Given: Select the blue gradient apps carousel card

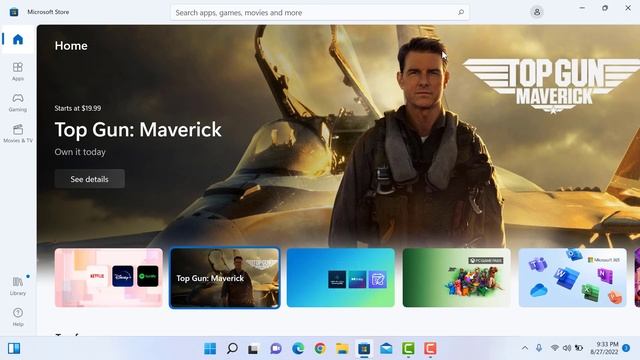Looking at the screenshot, I should [341, 278].
